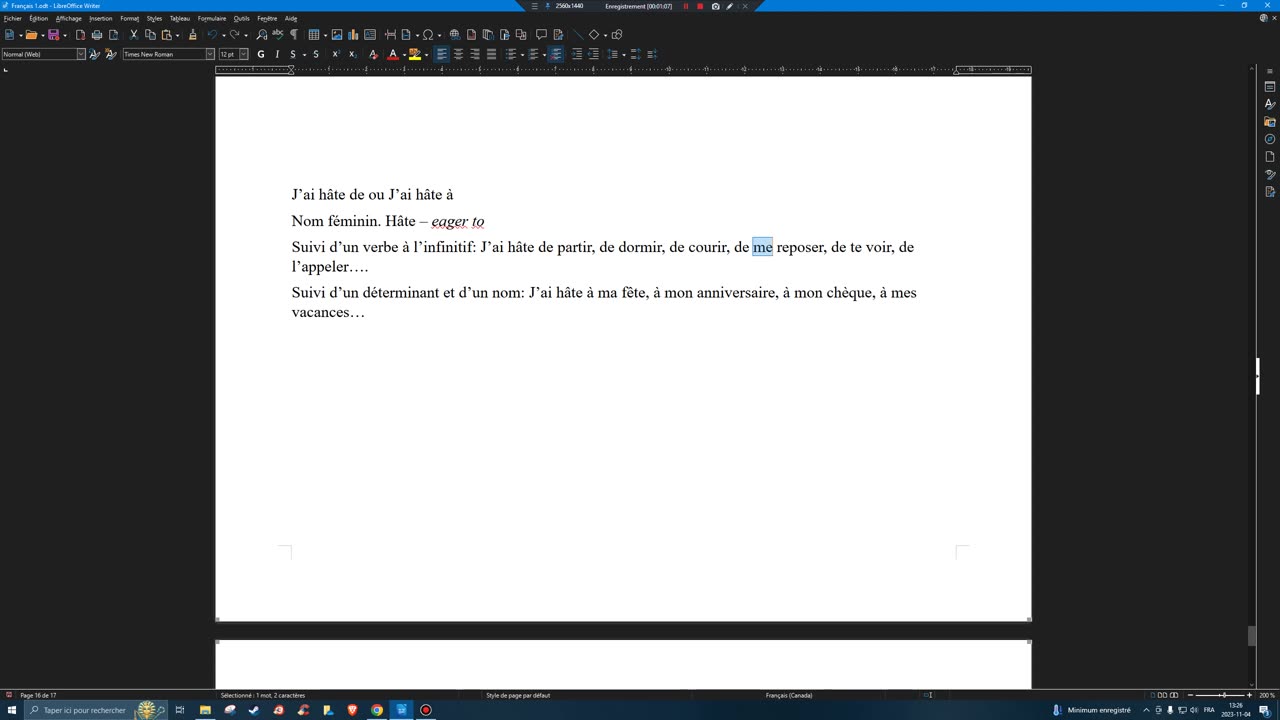The height and width of the screenshot is (720, 1280).
Task: Click the Insert Comment speech bubble icon
Action: (x=541, y=35)
